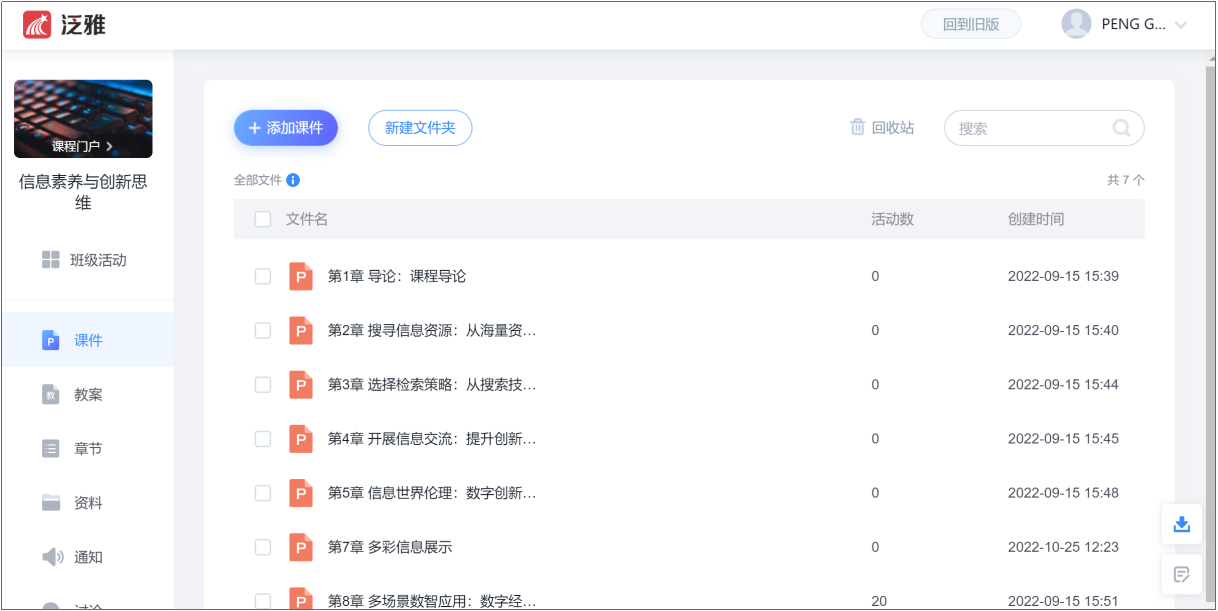Click the 创建时间 column header
Viewport: 1218px width, 611px height.
click(x=1036, y=219)
